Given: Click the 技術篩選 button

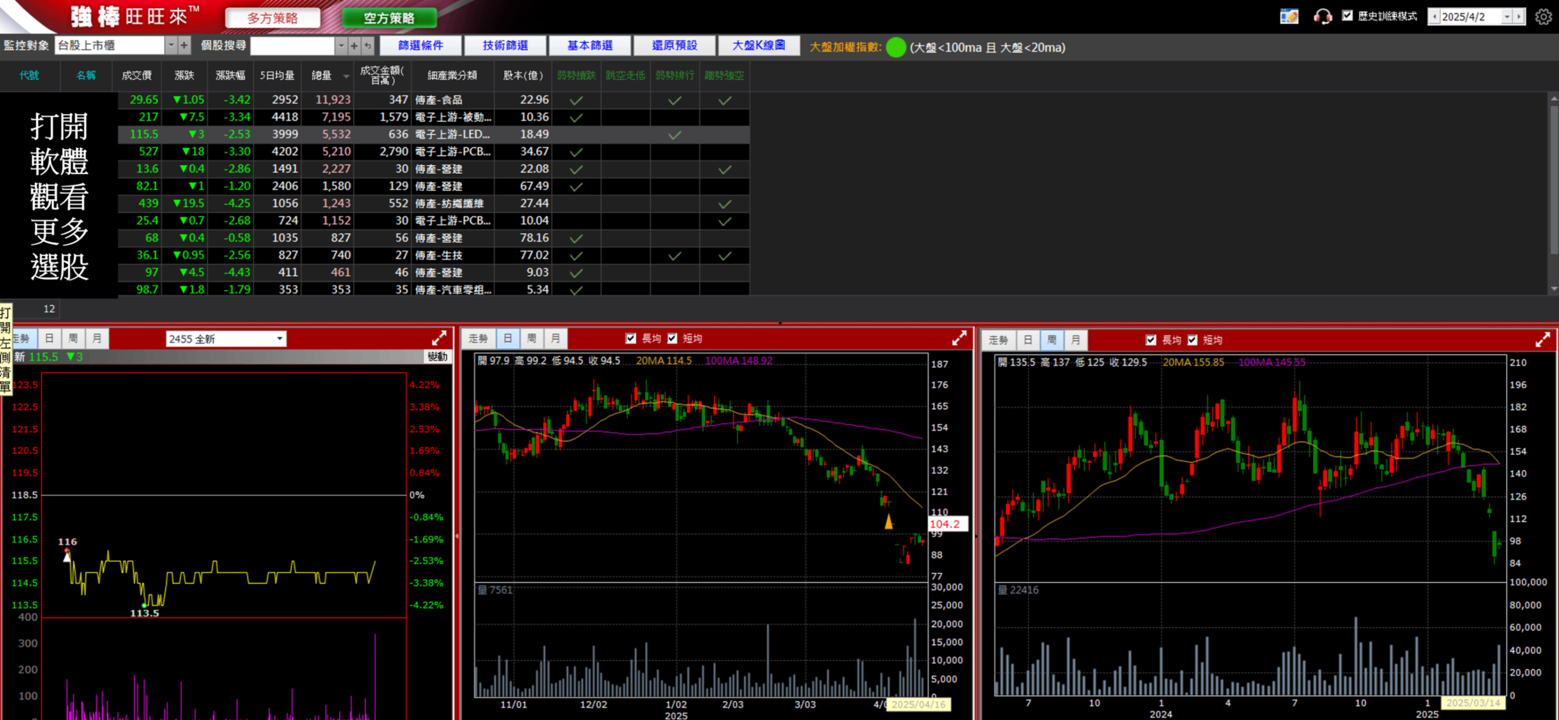Looking at the screenshot, I should (505, 46).
